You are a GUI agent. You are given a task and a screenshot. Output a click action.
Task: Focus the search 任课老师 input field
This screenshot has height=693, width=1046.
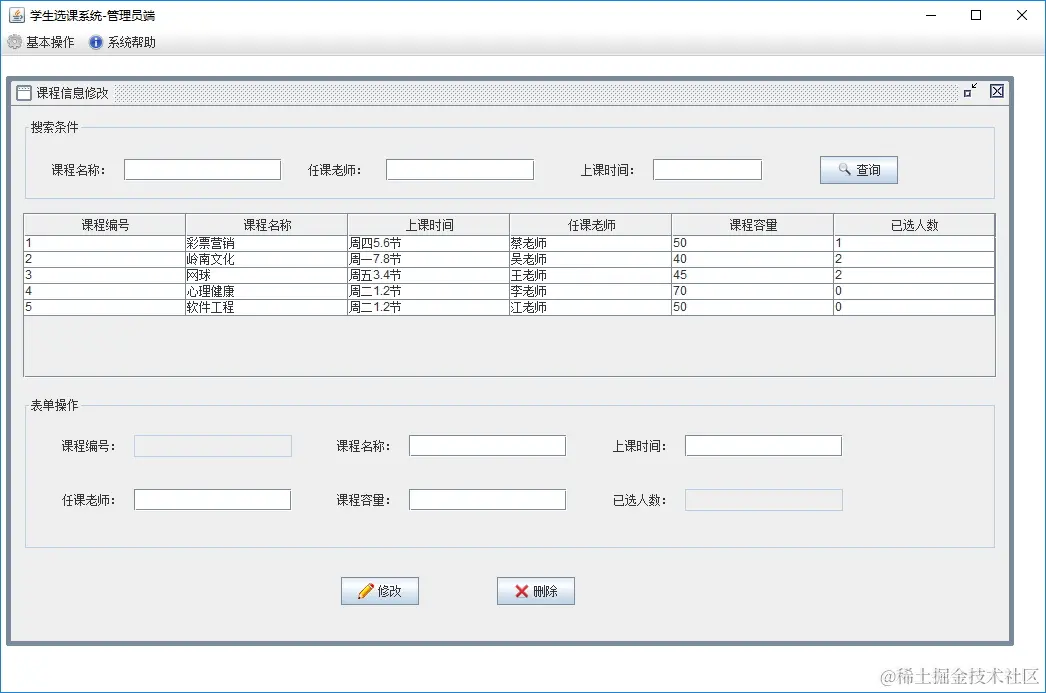coord(460,169)
